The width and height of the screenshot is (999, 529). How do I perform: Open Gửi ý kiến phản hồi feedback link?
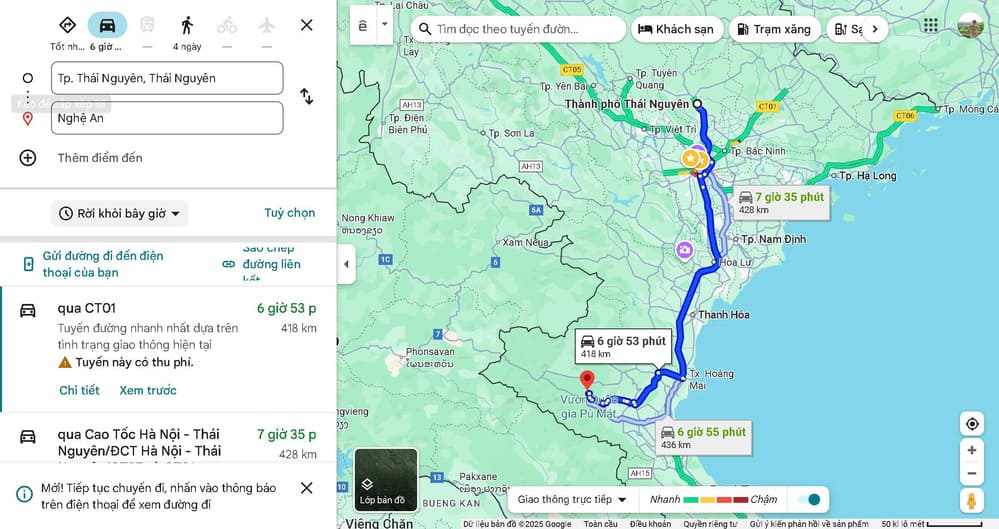[809, 524]
